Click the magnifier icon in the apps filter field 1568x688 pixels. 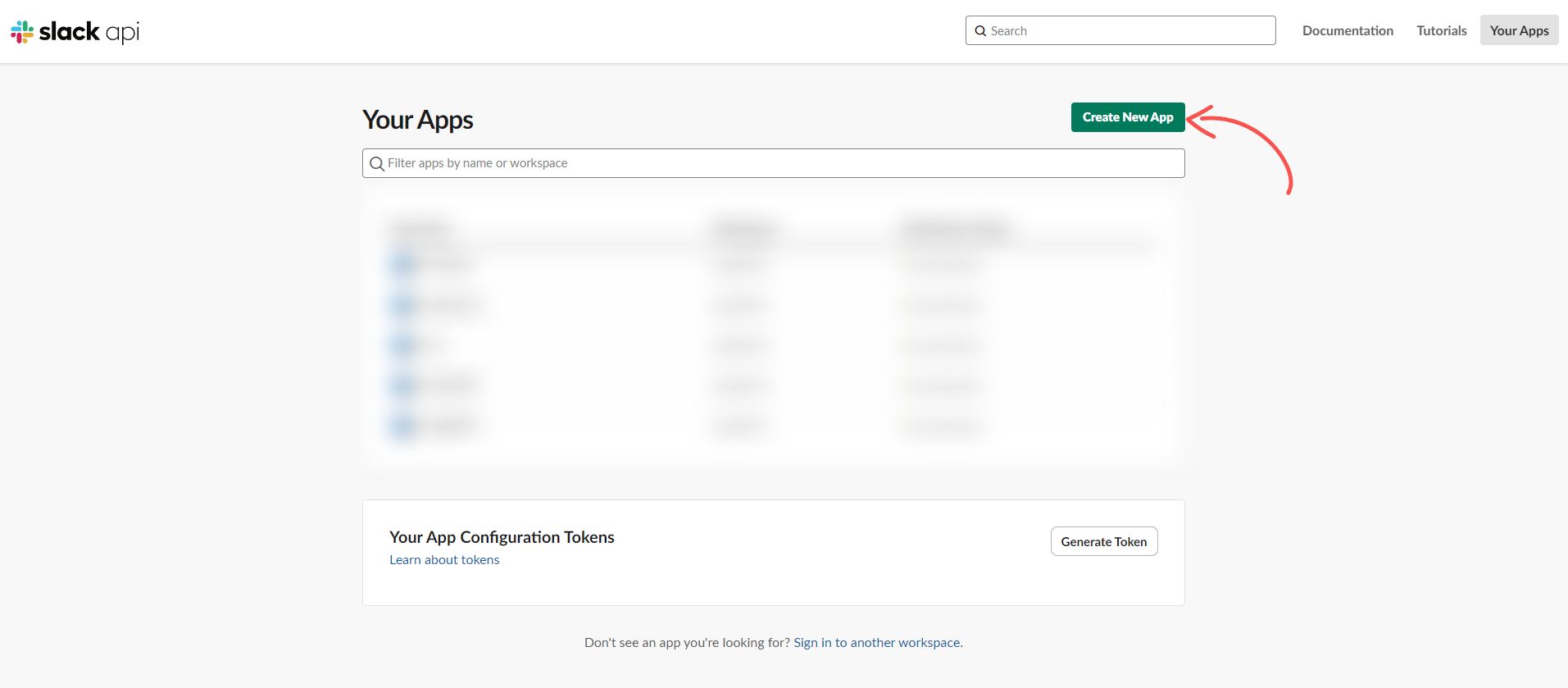click(x=377, y=164)
